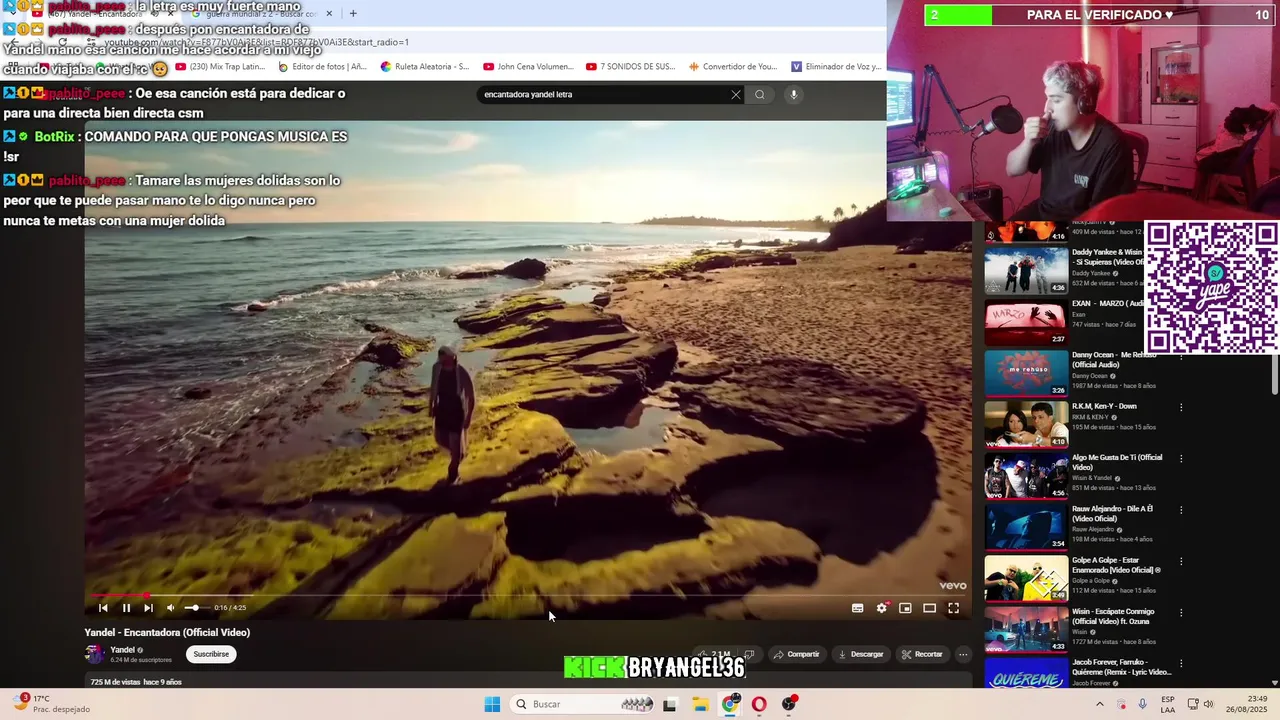
Task: Close the 'guerra mundial z 2' tab
Action: 329,14
